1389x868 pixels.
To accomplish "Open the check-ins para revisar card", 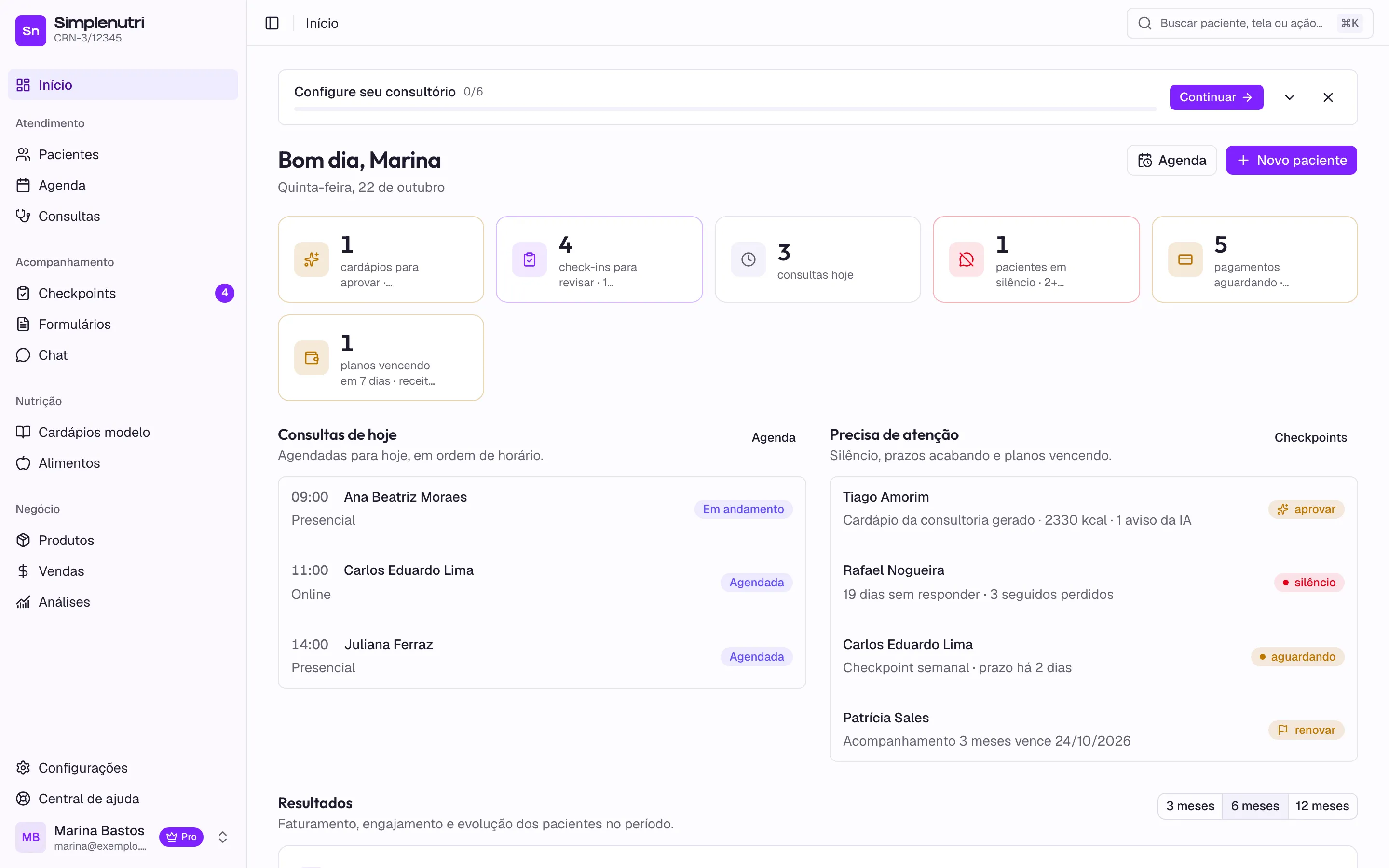I will (x=599, y=259).
